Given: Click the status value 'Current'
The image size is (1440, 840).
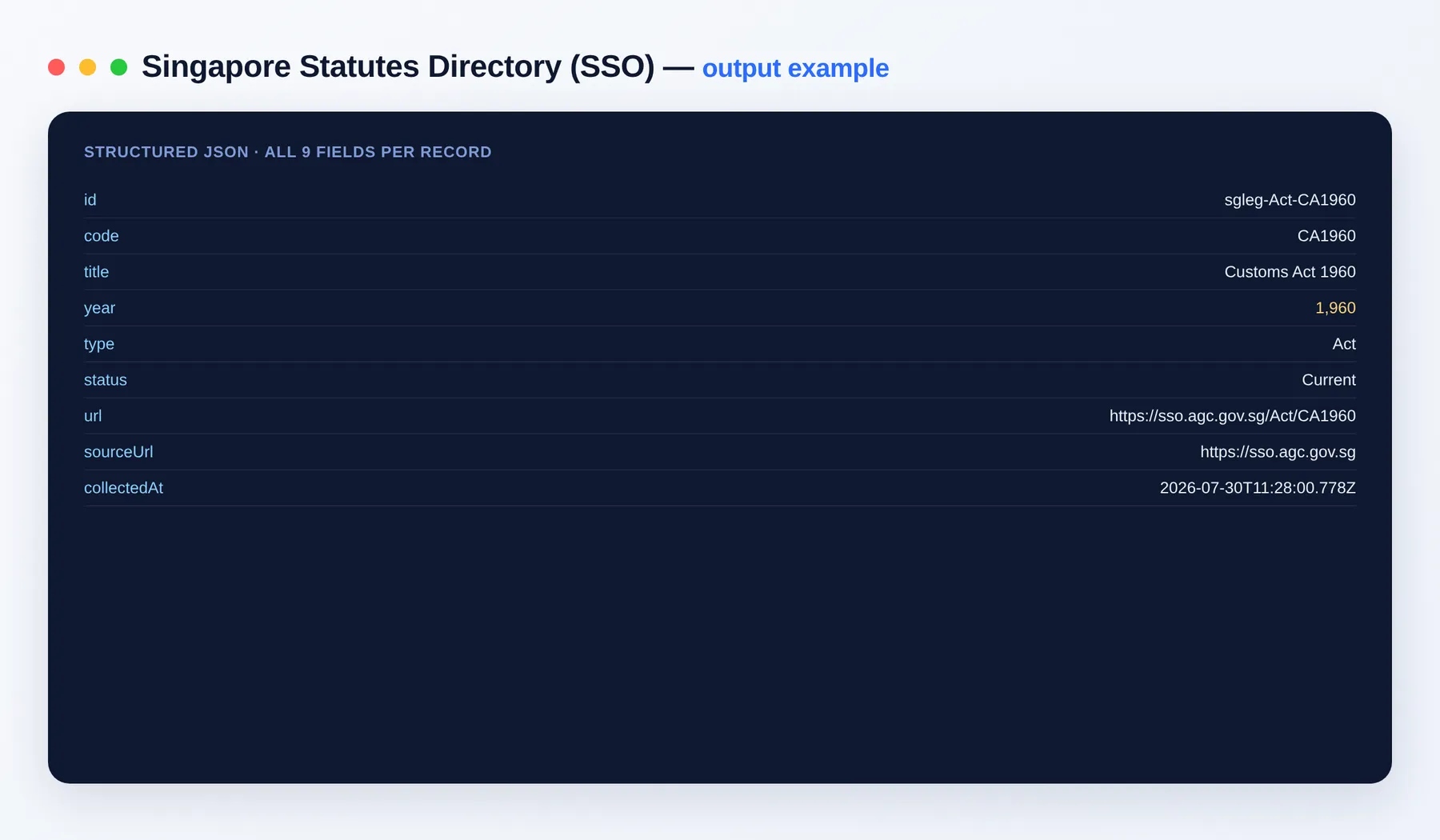Looking at the screenshot, I should point(1329,380).
